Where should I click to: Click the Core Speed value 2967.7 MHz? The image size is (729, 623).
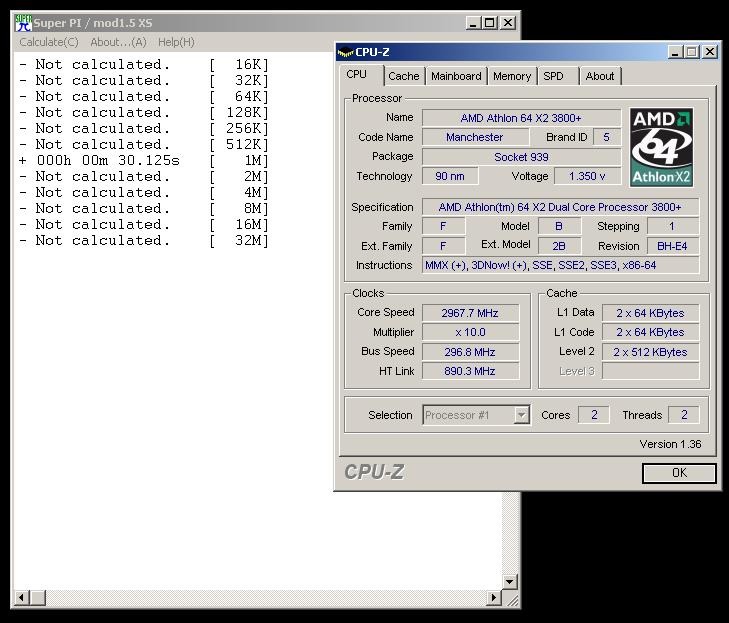pos(470,313)
